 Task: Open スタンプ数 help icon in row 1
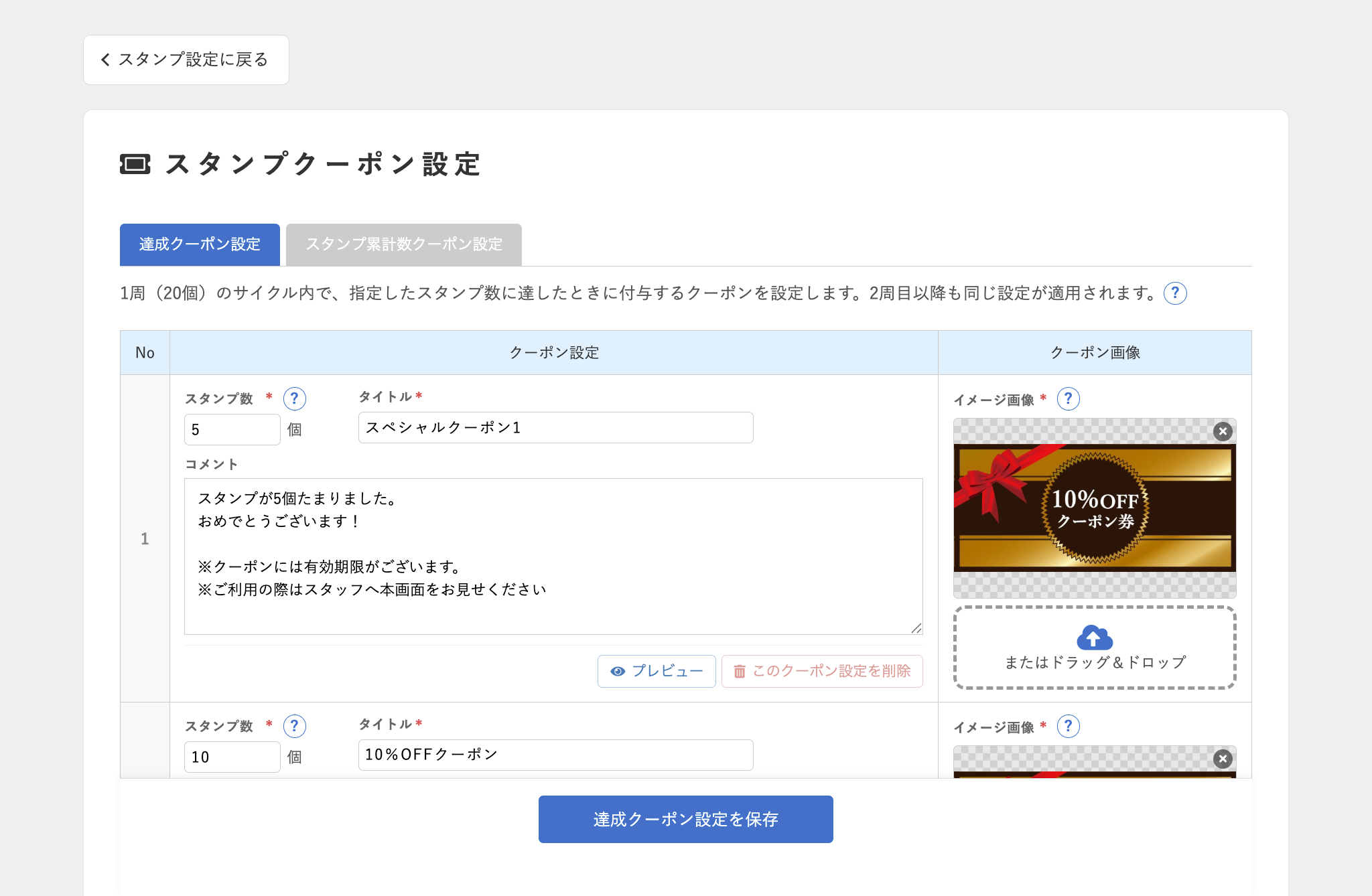coord(295,398)
